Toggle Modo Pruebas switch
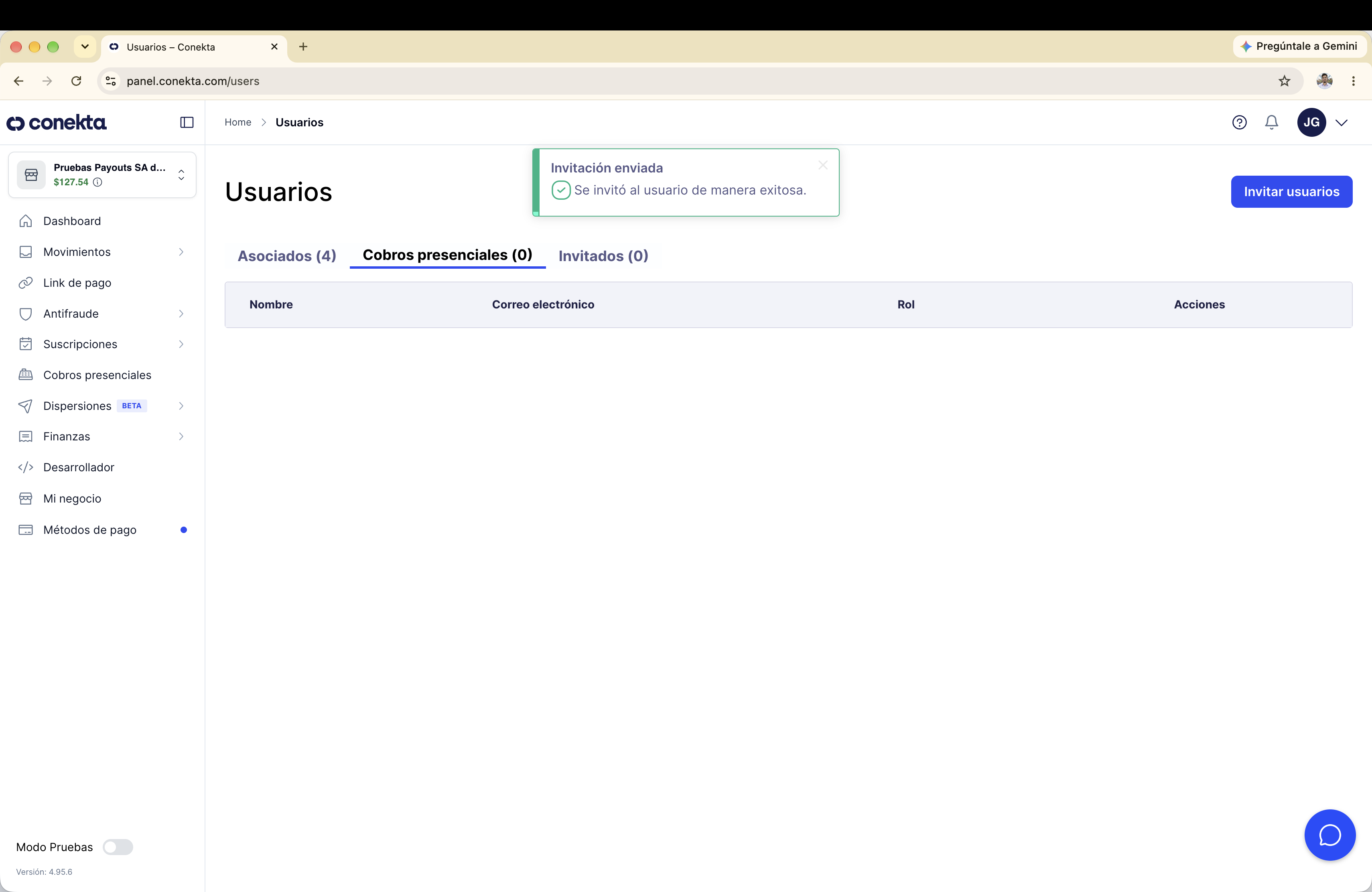The height and width of the screenshot is (892, 1372). tap(118, 847)
